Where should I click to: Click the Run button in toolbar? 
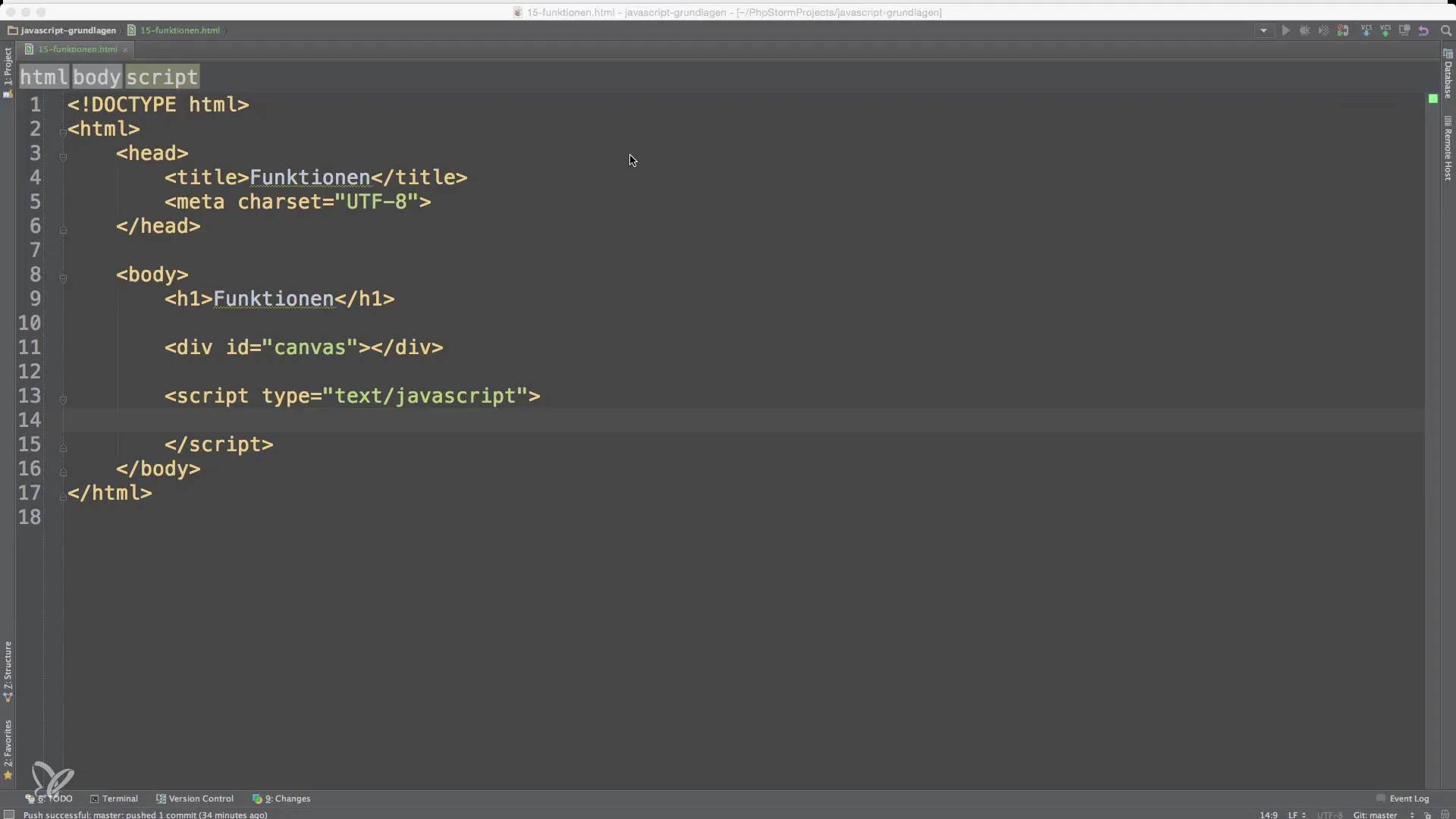[1285, 31]
